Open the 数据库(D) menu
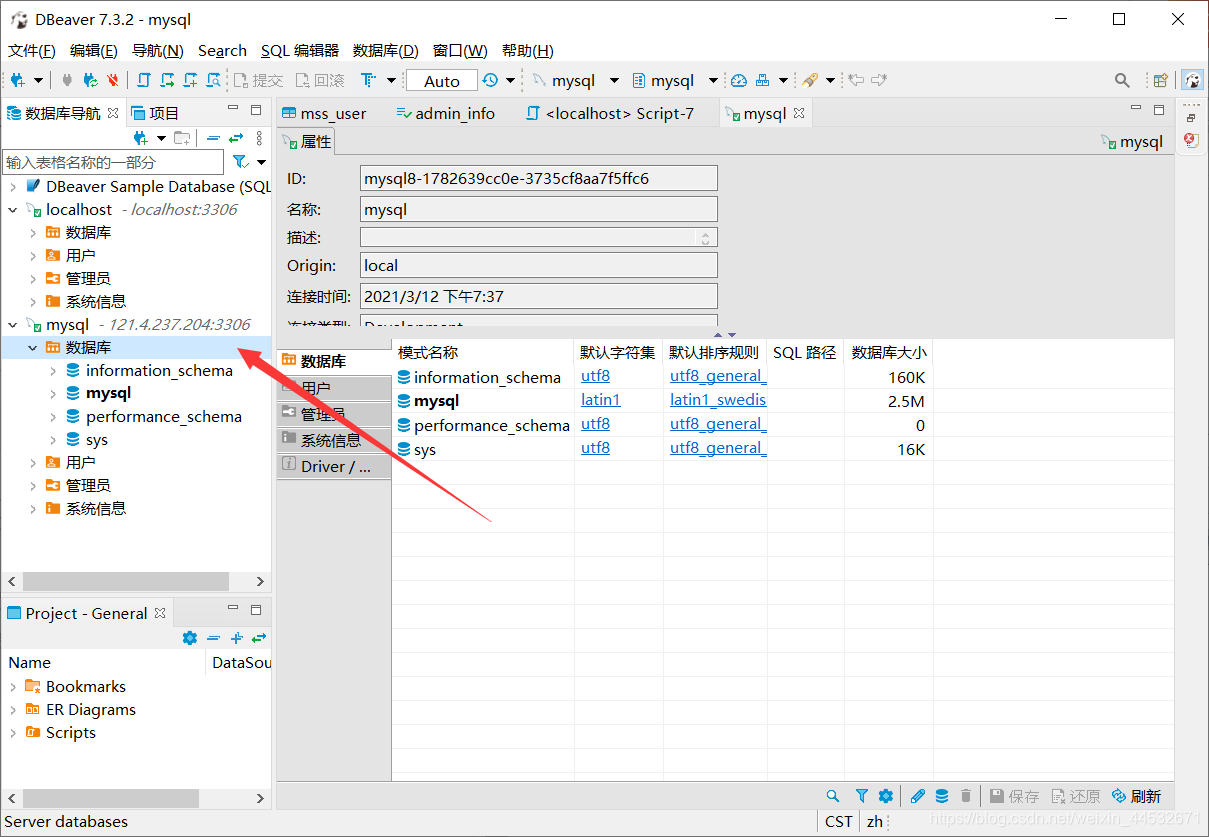 tap(386, 51)
